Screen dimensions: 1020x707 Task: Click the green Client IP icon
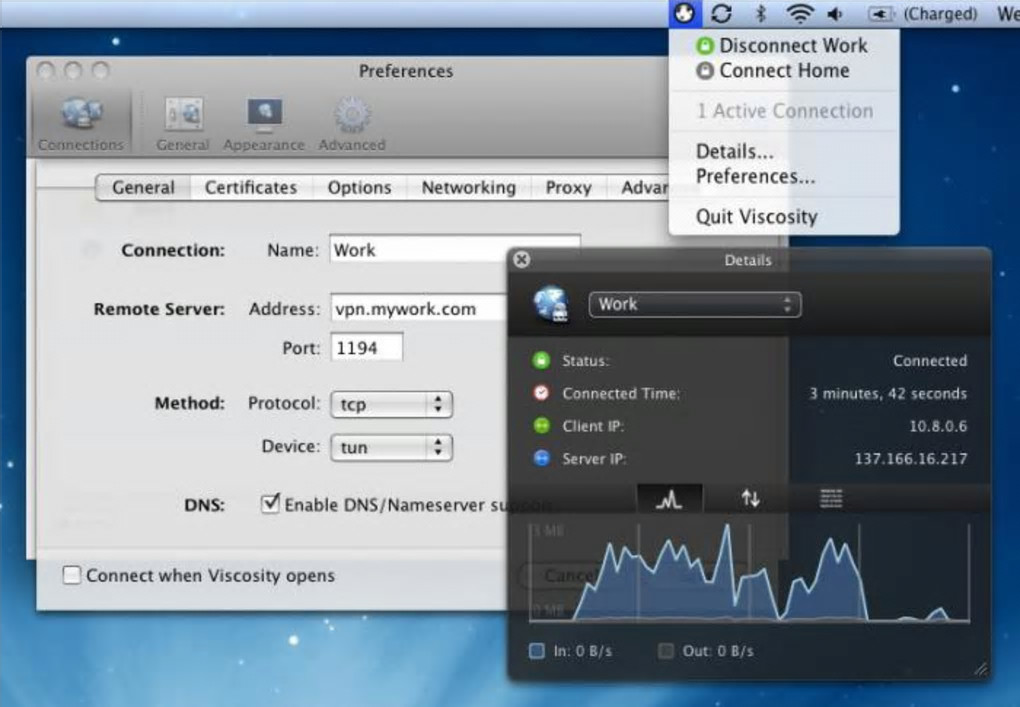point(541,426)
